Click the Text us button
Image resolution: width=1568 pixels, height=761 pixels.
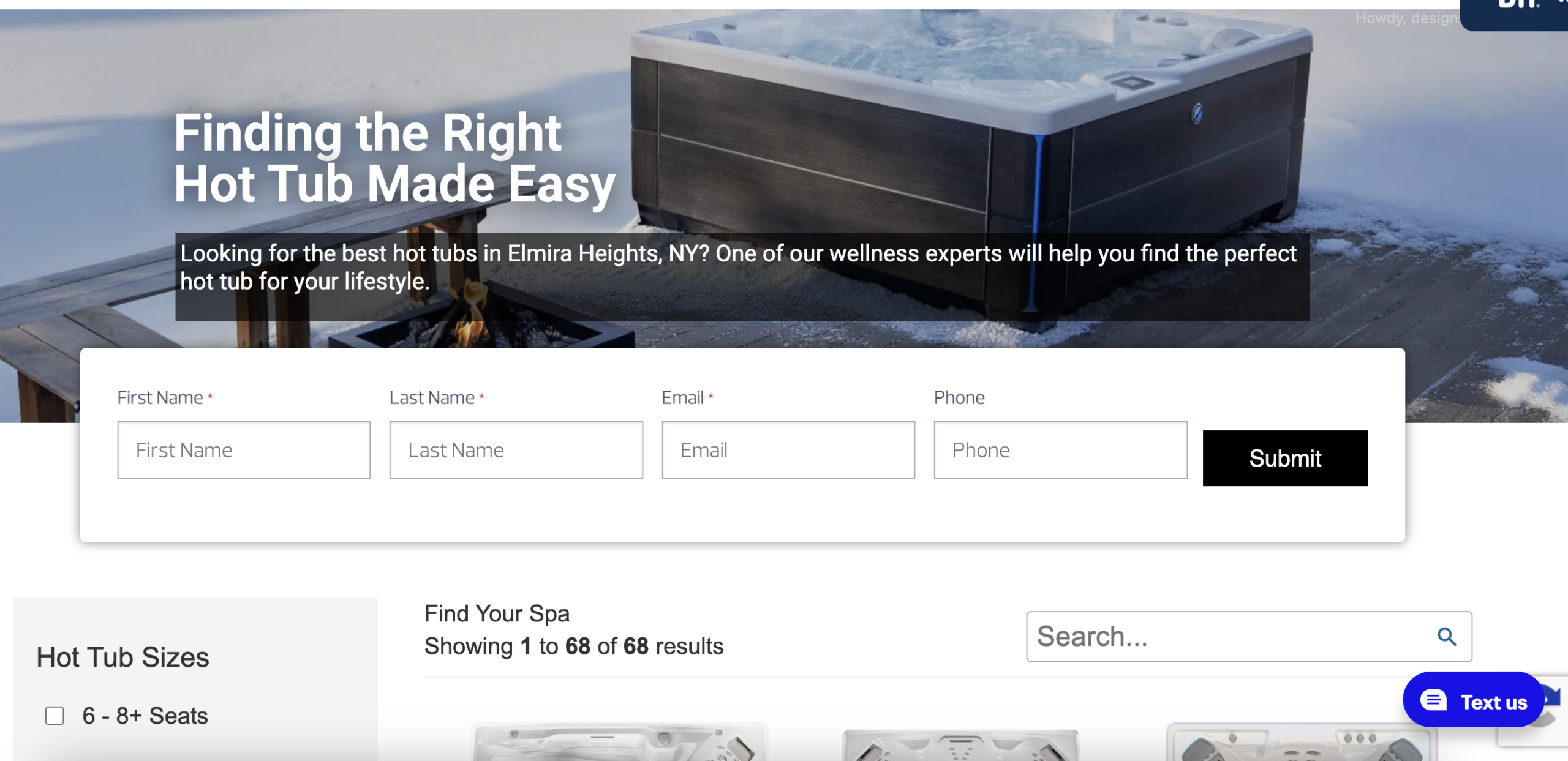[1473, 700]
